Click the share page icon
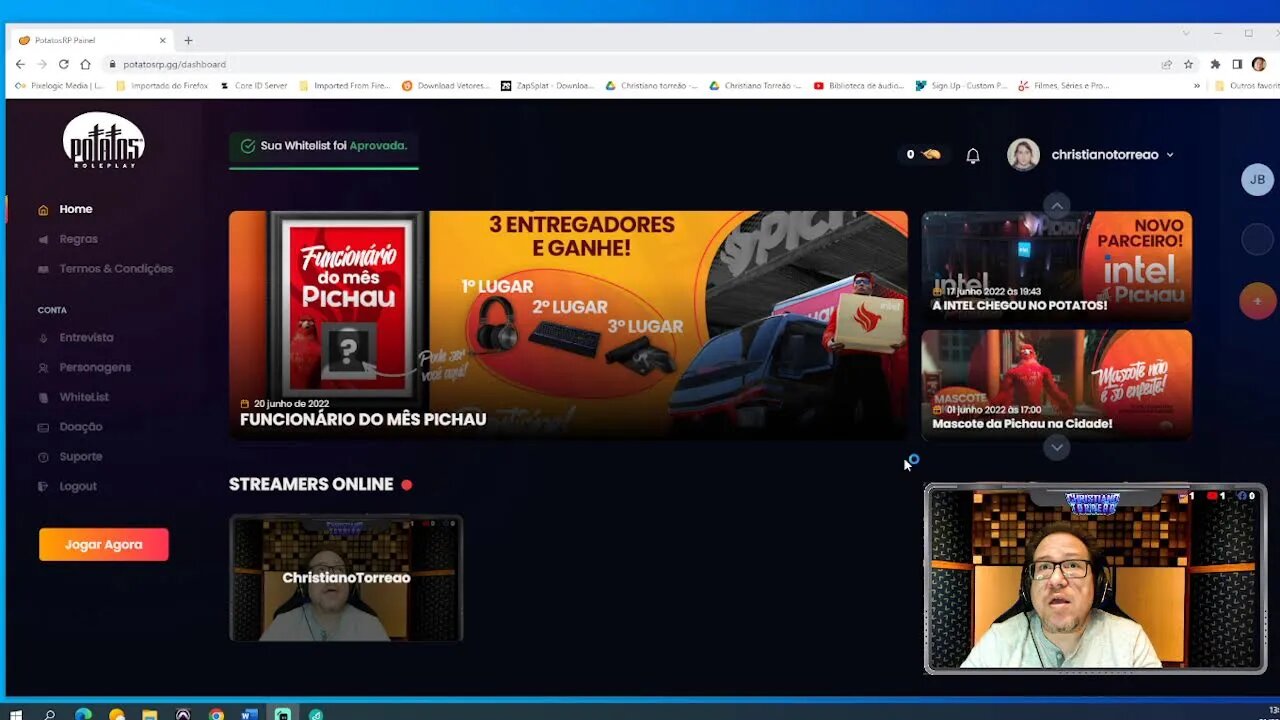Screen dimensions: 1280x720 1166,64
